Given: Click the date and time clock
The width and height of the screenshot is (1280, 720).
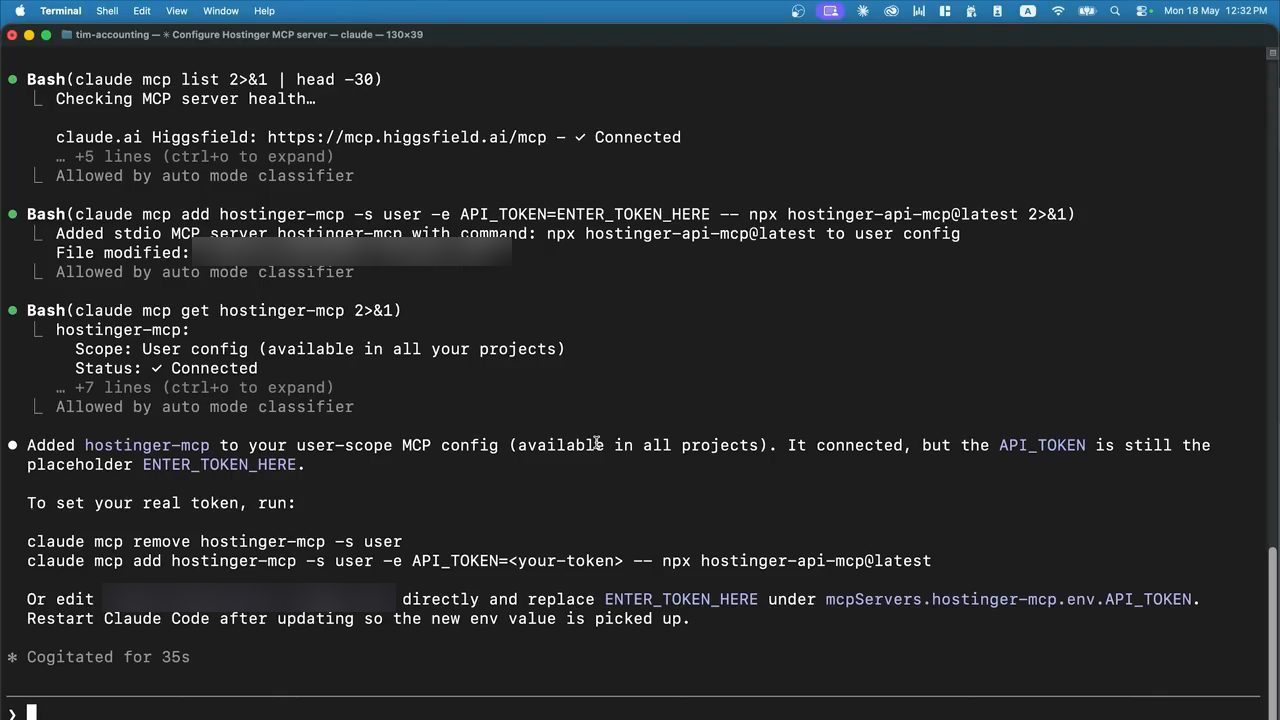Looking at the screenshot, I should coord(1215,11).
